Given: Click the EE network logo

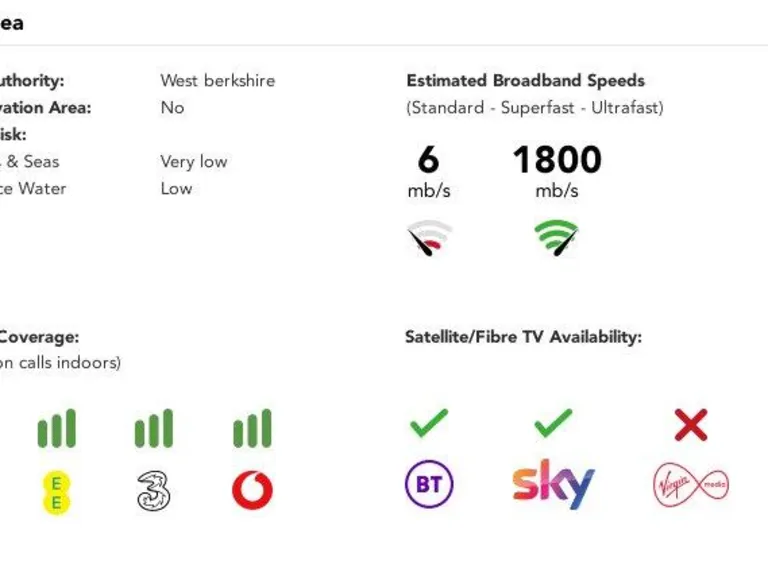Looking at the screenshot, I should pyautogui.click(x=57, y=490).
